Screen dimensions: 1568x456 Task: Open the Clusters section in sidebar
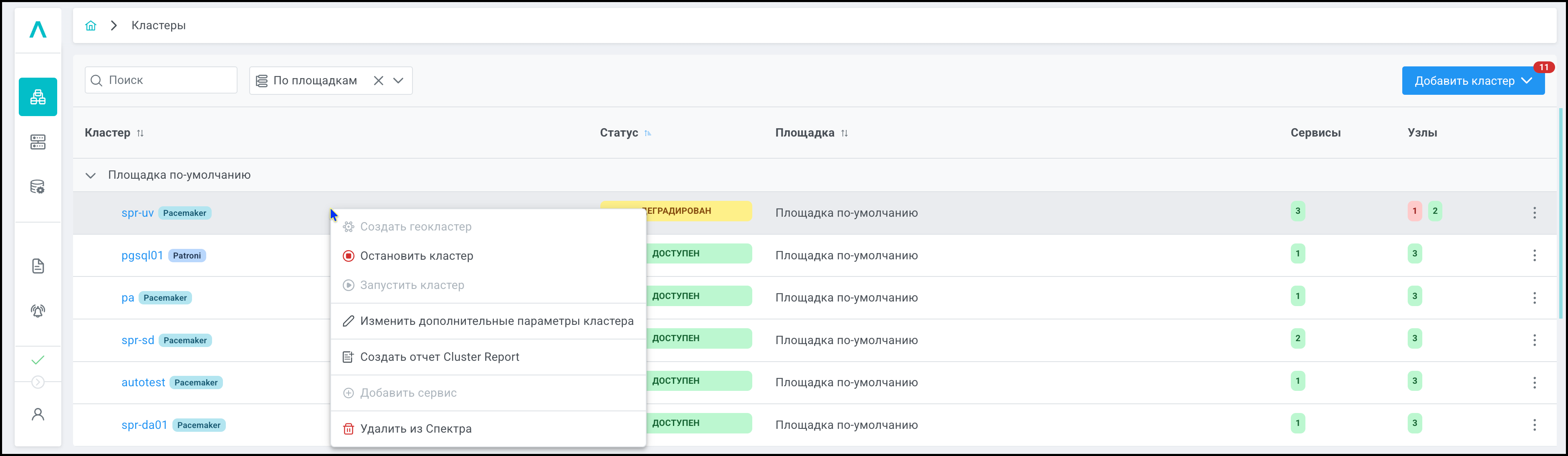tap(38, 97)
